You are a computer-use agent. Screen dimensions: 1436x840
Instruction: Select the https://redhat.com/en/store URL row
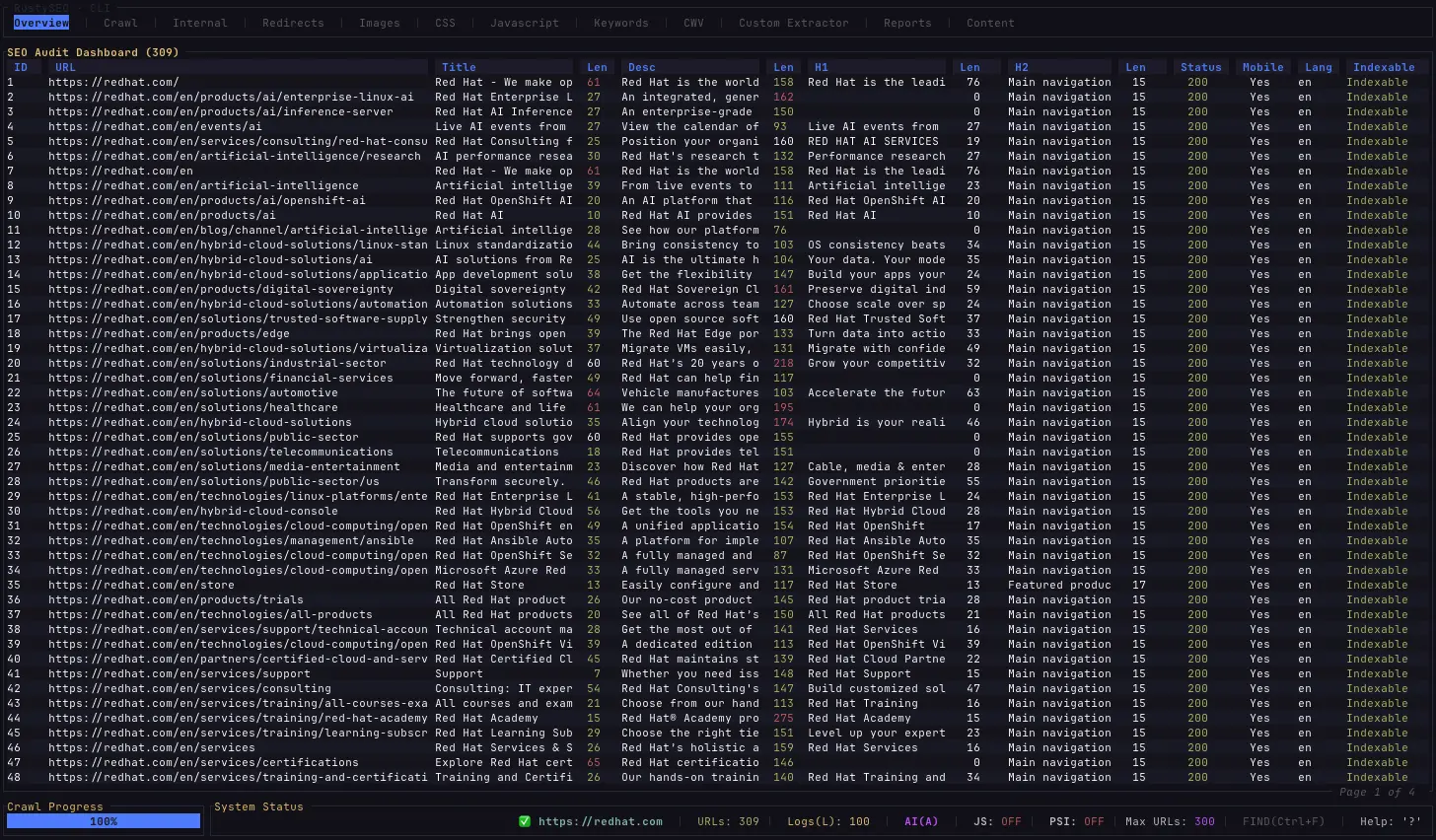click(141, 585)
